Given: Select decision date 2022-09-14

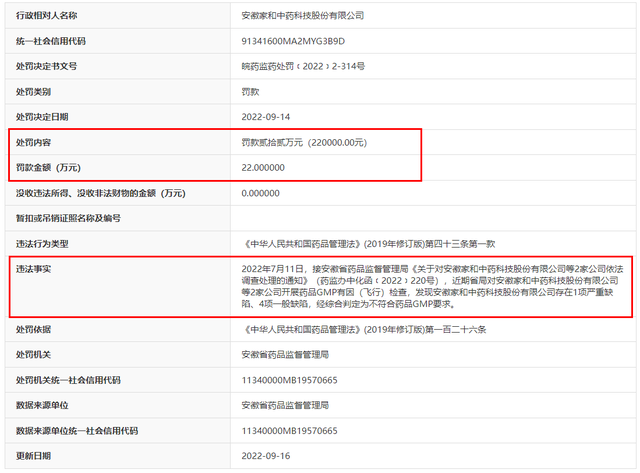Looking at the screenshot, I should pos(266,117).
